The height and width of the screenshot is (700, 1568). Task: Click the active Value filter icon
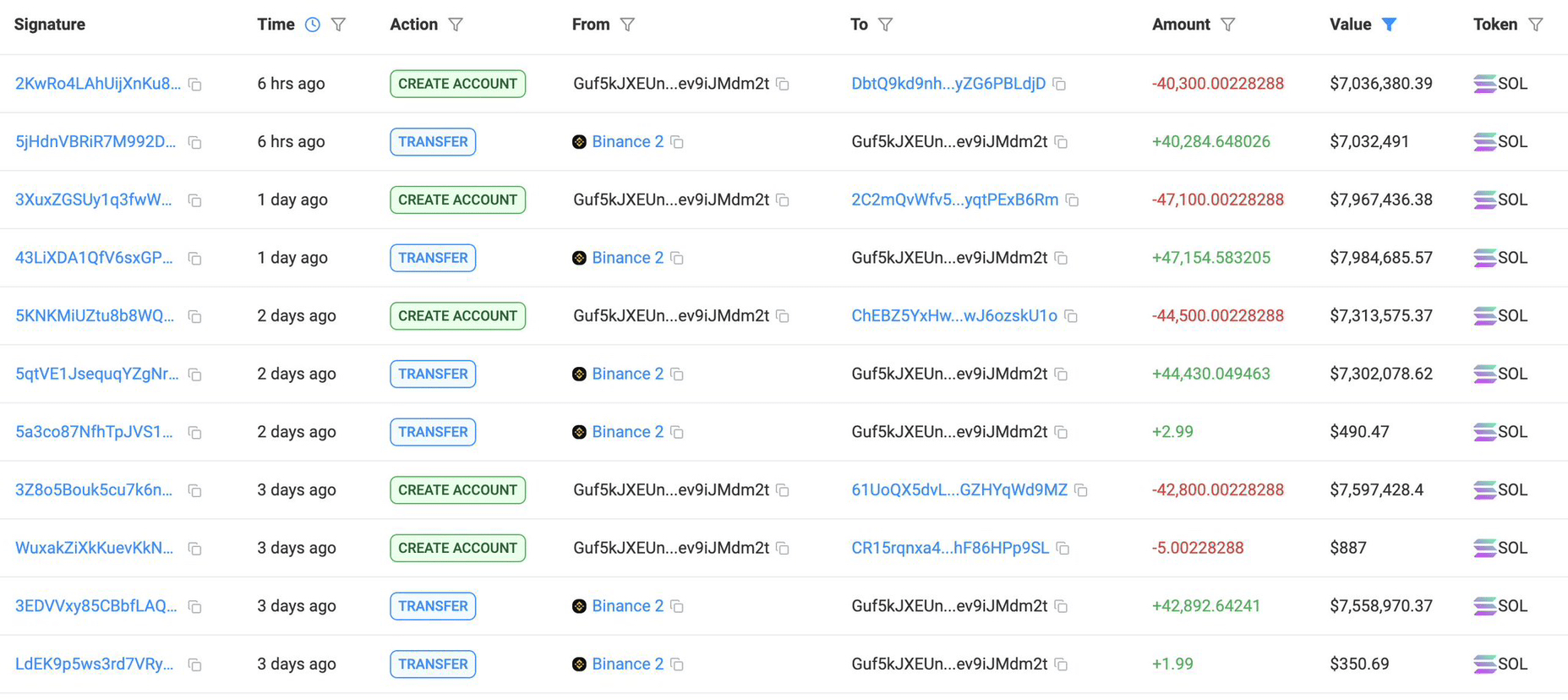(1389, 25)
